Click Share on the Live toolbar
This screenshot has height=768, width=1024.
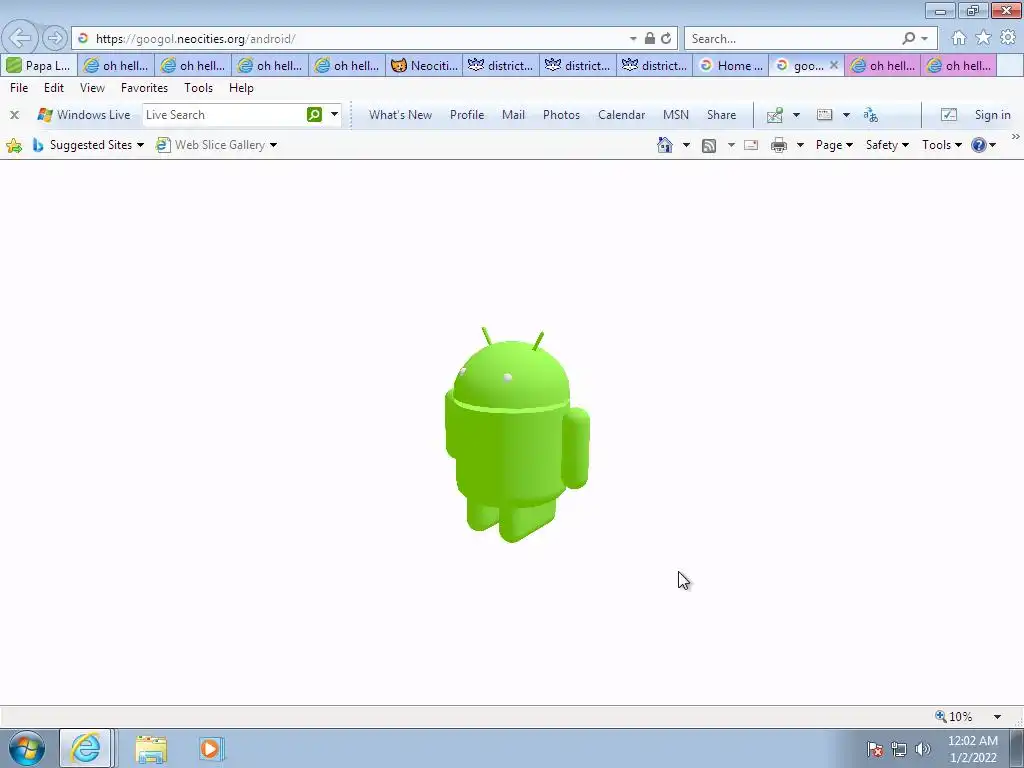721,115
